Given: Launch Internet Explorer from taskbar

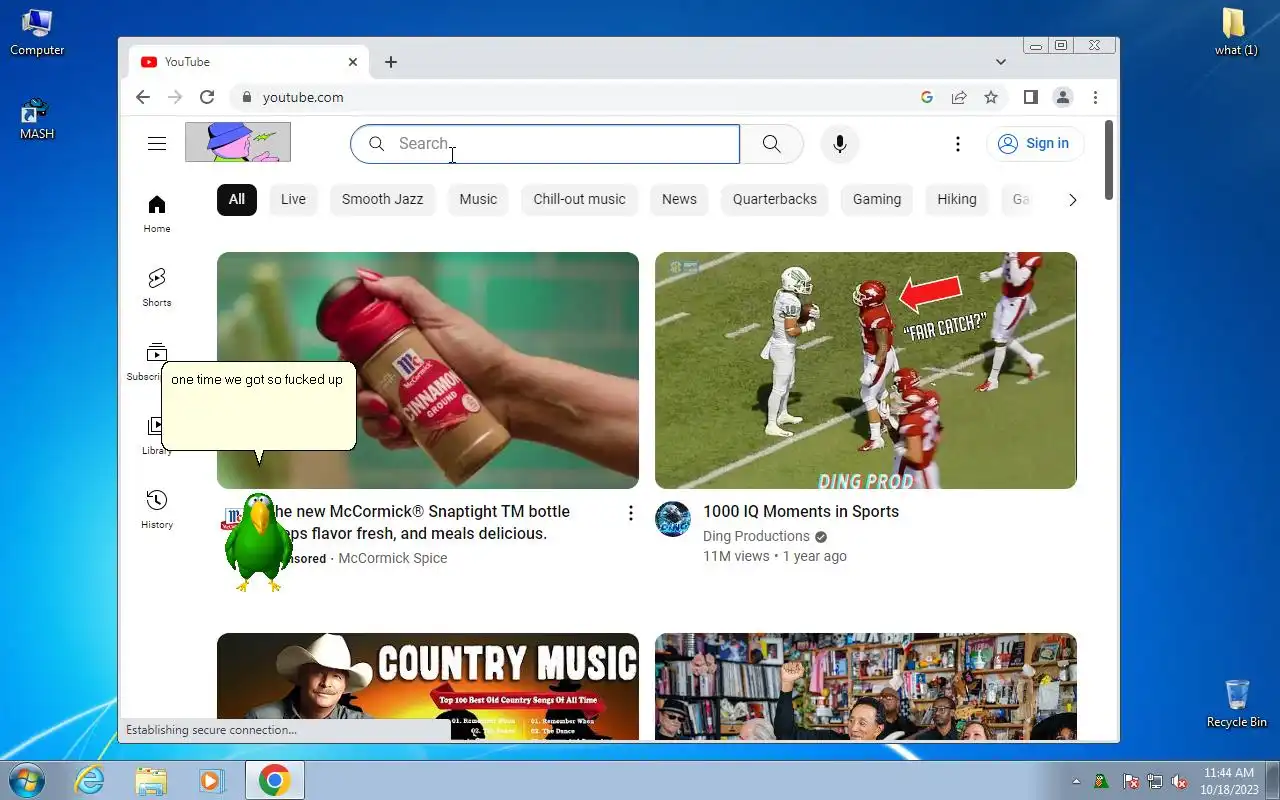Looking at the screenshot, I should point(90,780).
